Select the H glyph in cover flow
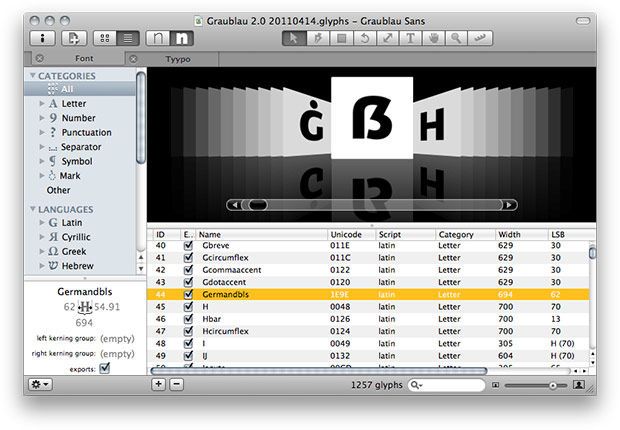This screenshot has width=620, height=430. pyautogui.click(x=432, y=125)
